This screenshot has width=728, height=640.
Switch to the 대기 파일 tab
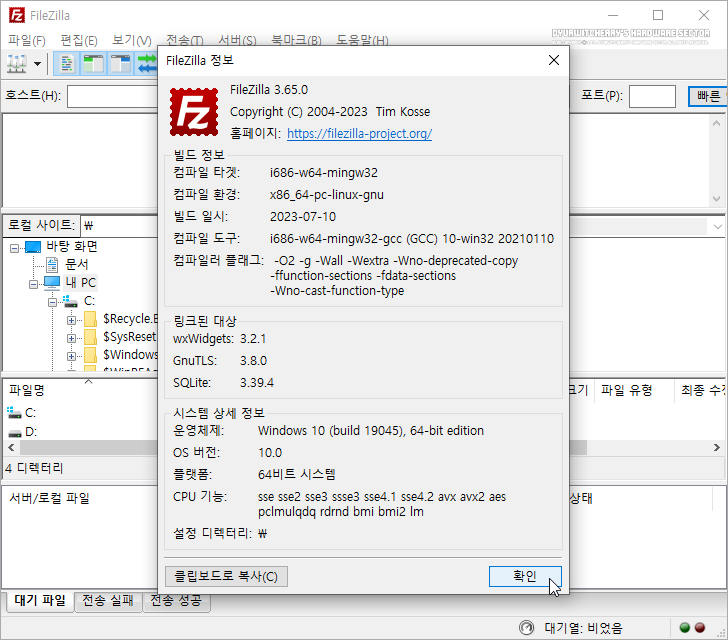coord(40,601)
